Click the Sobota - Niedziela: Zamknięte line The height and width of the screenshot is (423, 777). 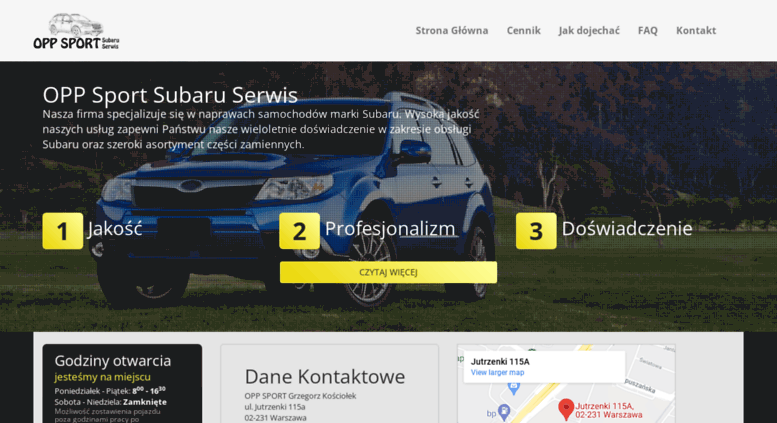tap(111, 402)
